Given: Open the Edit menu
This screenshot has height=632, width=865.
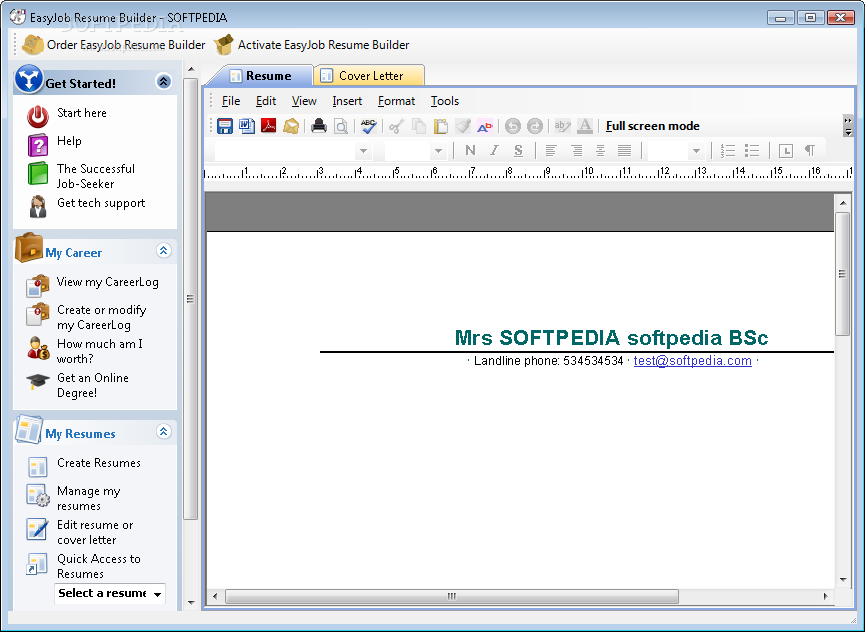Looking at the screenshot, I should (266, 101).
